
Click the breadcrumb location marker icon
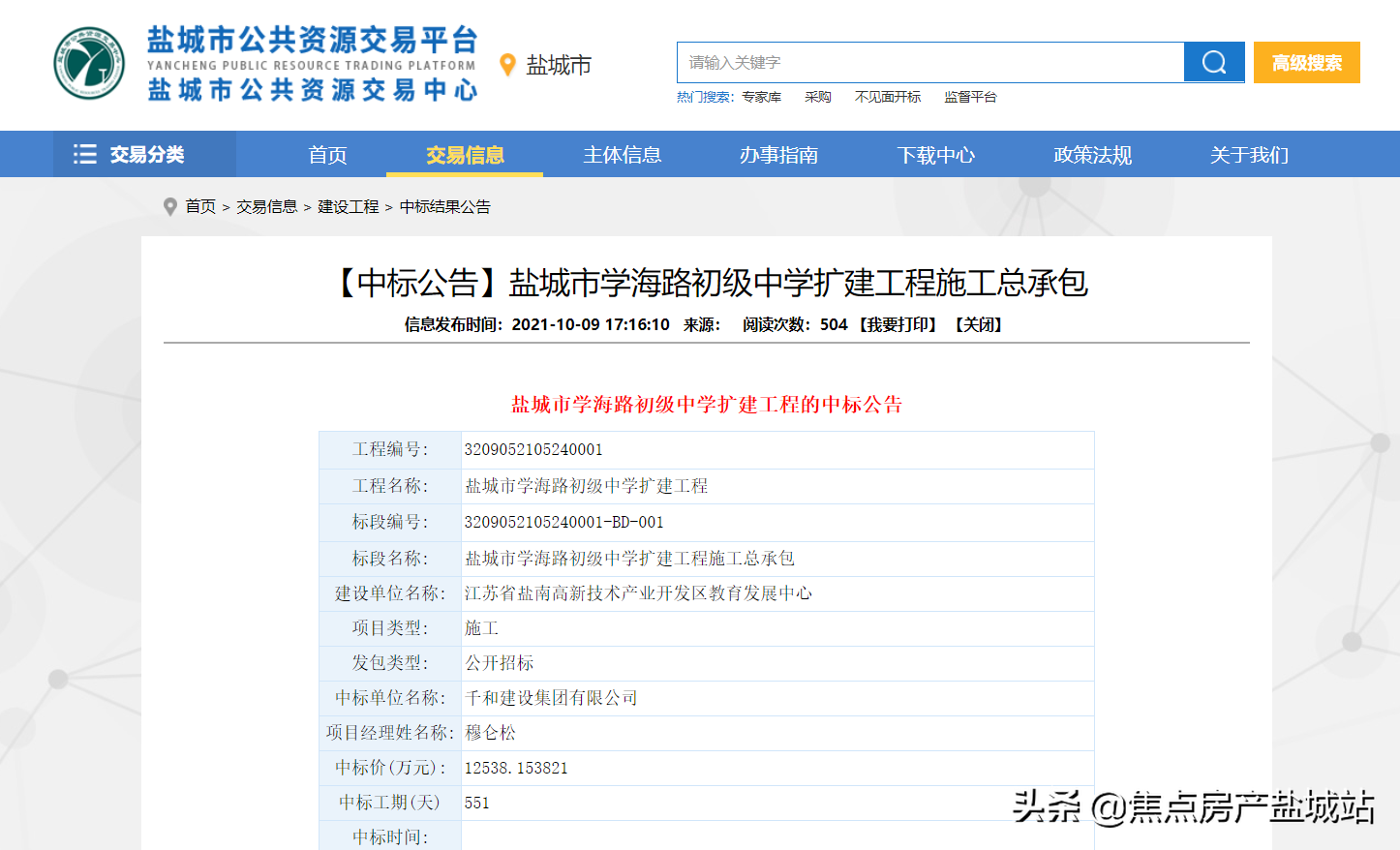pyautogui.click(x=170, y=206)
